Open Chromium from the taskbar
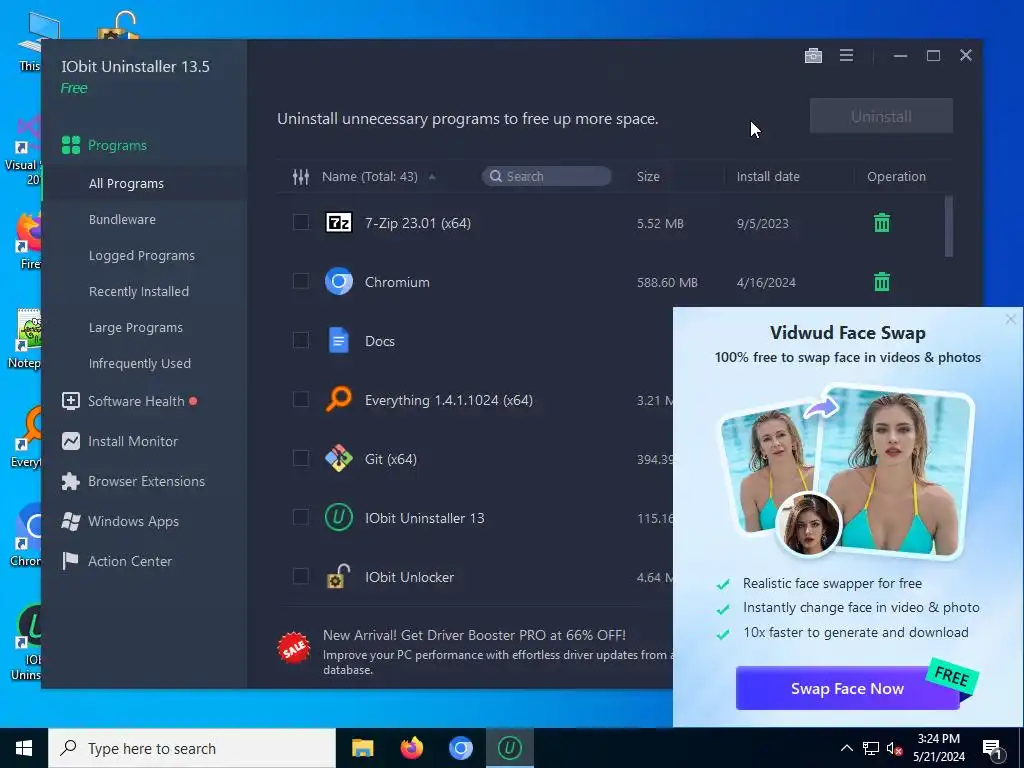1024x768 pixels. click(x=460, y=748)
